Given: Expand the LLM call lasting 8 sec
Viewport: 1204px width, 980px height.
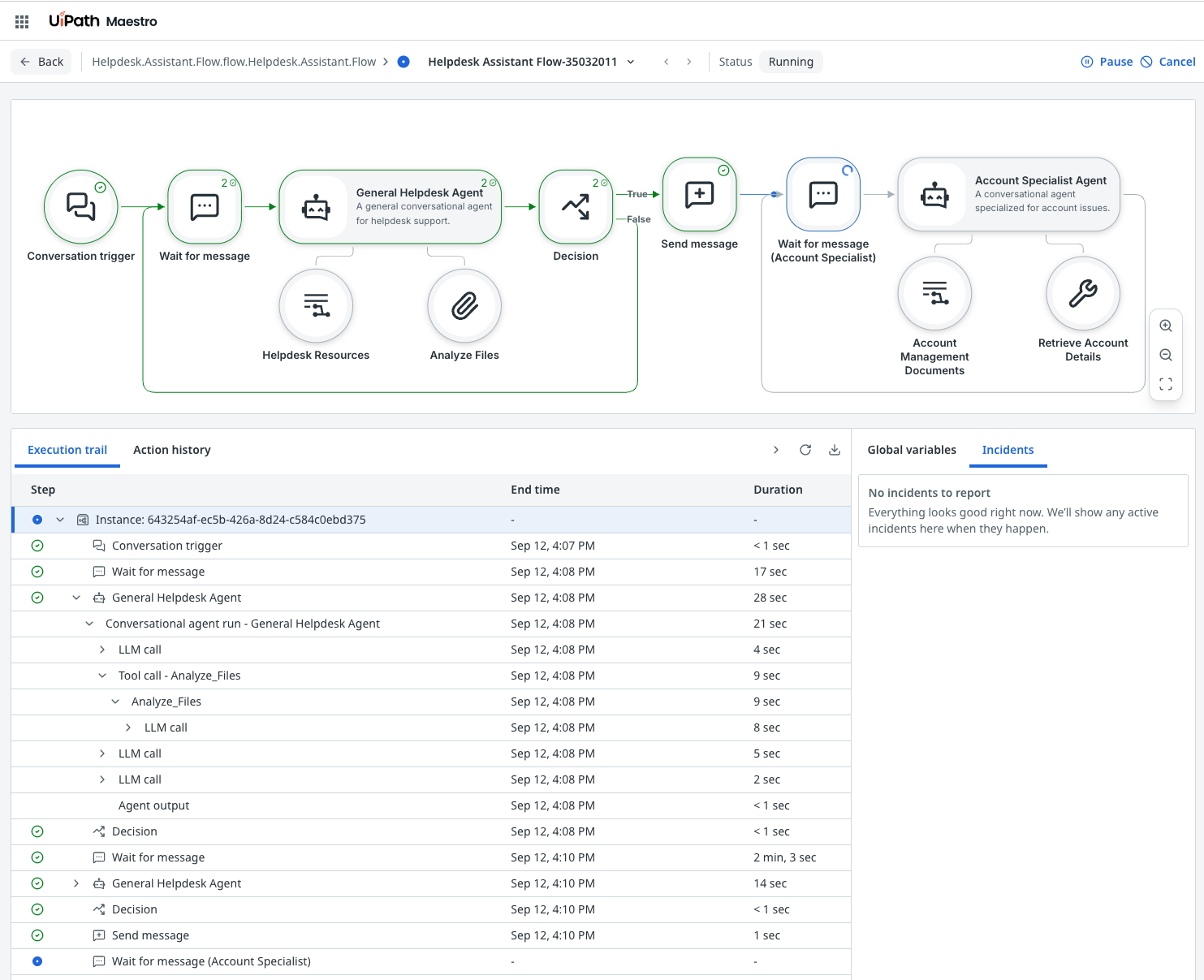Looking at the screenshot, I should (128, 727).
